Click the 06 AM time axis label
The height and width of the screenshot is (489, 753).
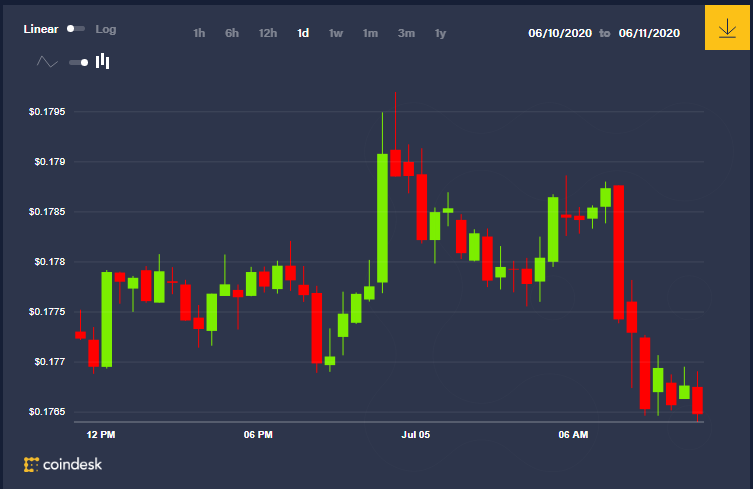pos(573,435)
